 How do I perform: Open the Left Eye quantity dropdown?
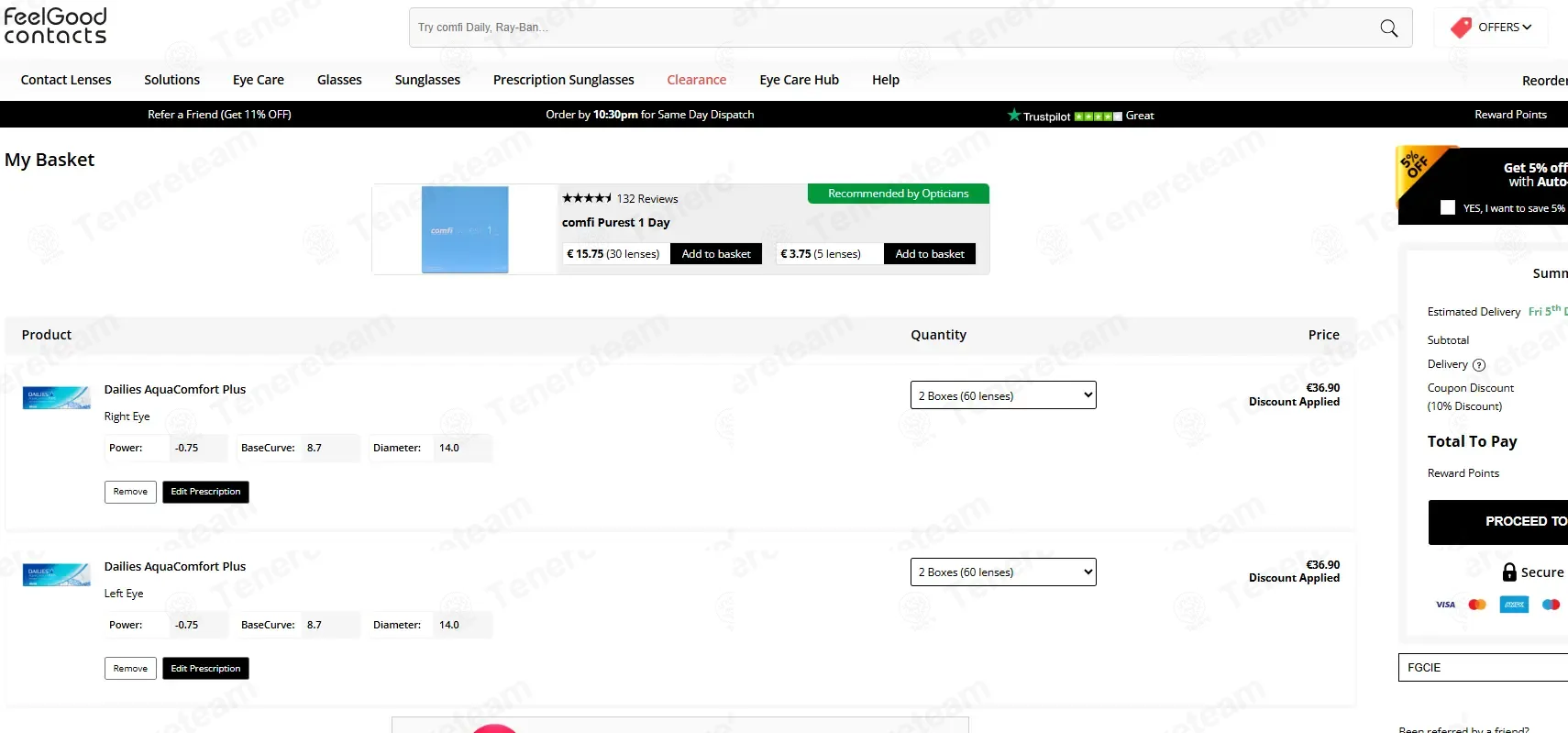(1003, 572)
